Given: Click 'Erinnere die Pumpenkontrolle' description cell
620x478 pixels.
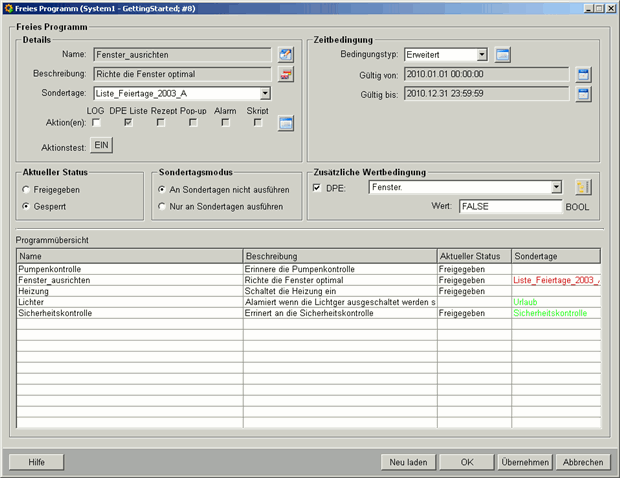Looking at the screenshot, I should pyautogui.click(x=340, y=269).
